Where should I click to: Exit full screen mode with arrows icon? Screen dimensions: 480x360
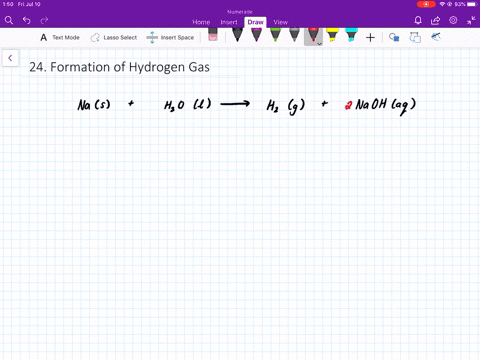471,21
